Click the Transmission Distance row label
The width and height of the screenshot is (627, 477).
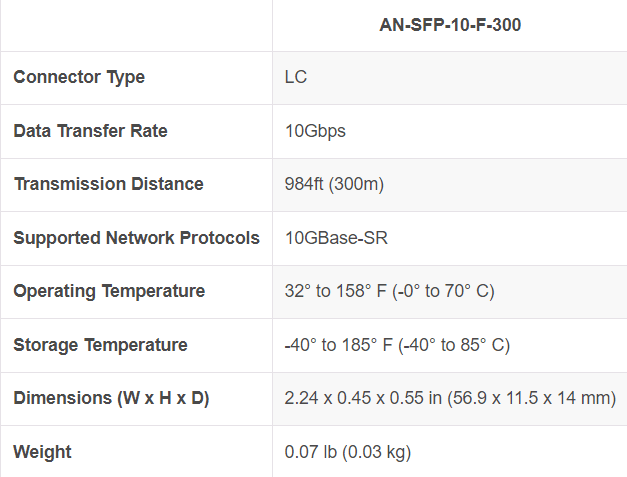click(x=108, y=184)
